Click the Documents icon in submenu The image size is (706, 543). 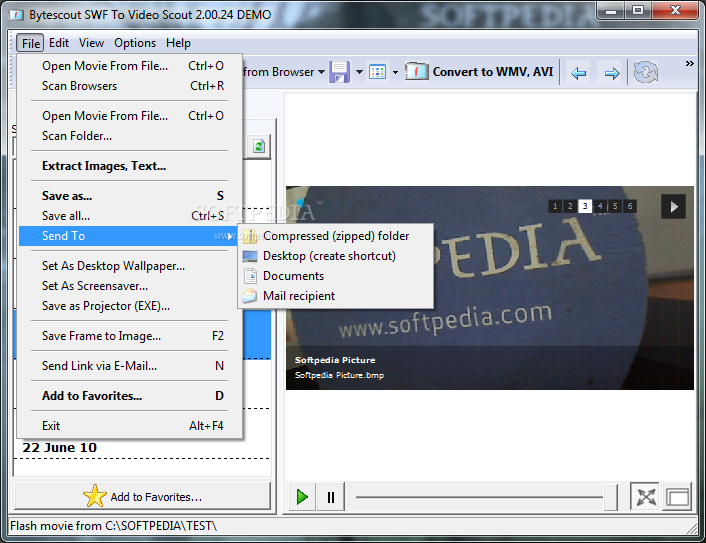[250, 276]
